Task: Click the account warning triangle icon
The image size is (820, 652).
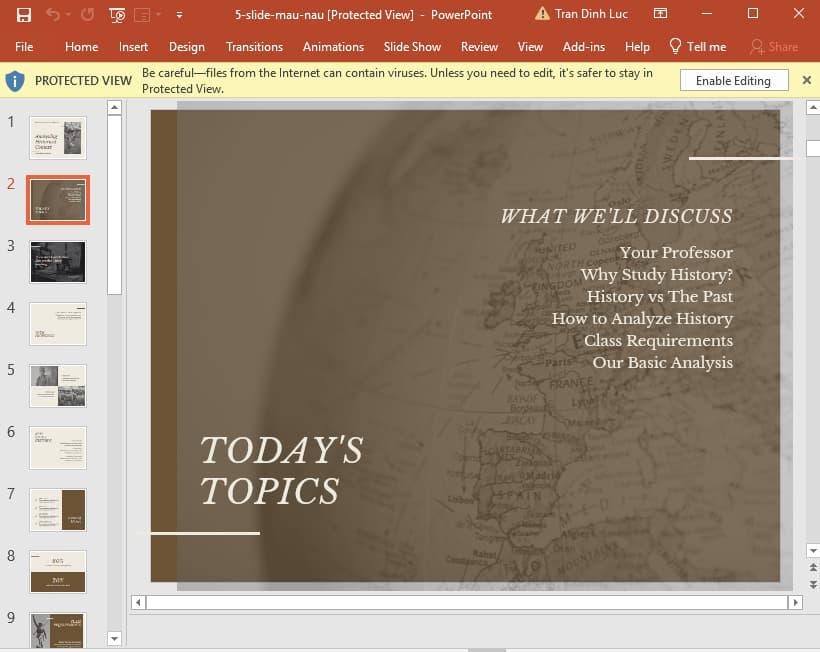Action: tap(542, 15)
